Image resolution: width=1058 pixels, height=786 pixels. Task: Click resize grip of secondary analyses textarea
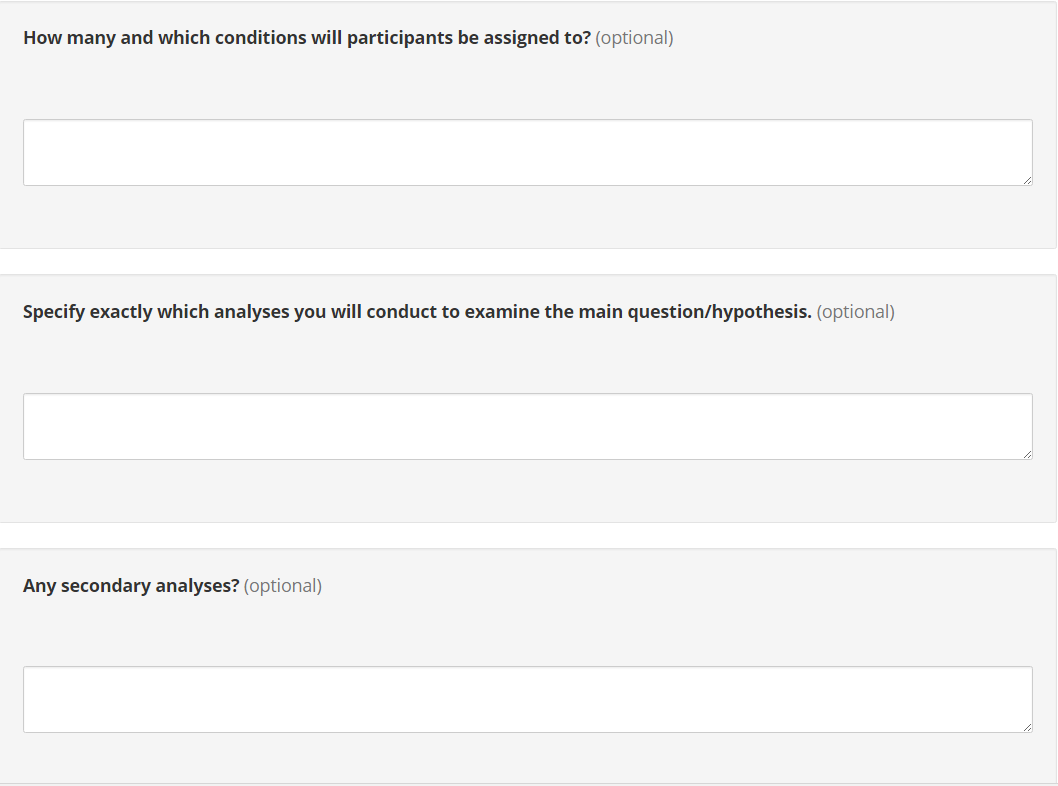[1027, 727]
